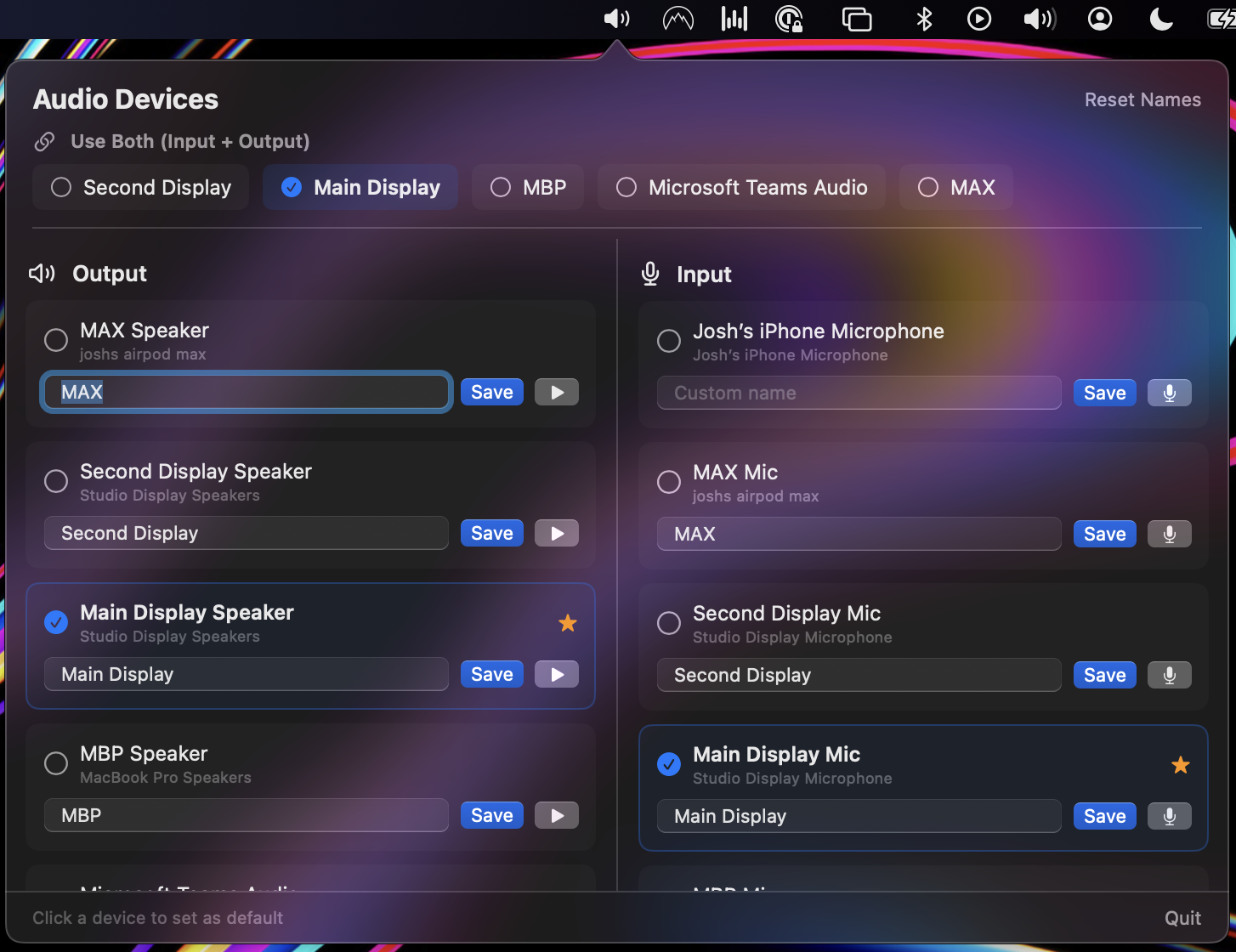Image resolution: width=1236 pixels, height=952 pixels.
Task: Choose Second Display Mic as input
Action: tap(669, 623)
